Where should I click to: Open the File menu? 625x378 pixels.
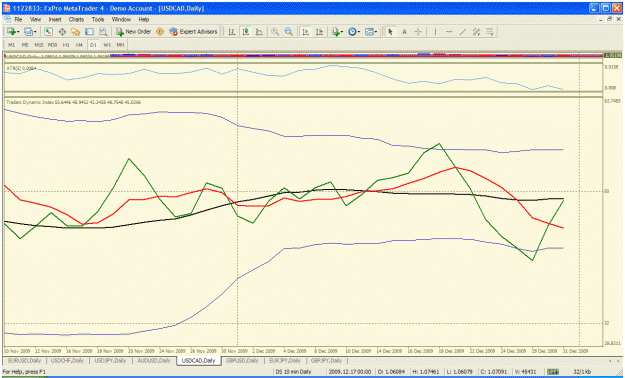coord(18,19)
